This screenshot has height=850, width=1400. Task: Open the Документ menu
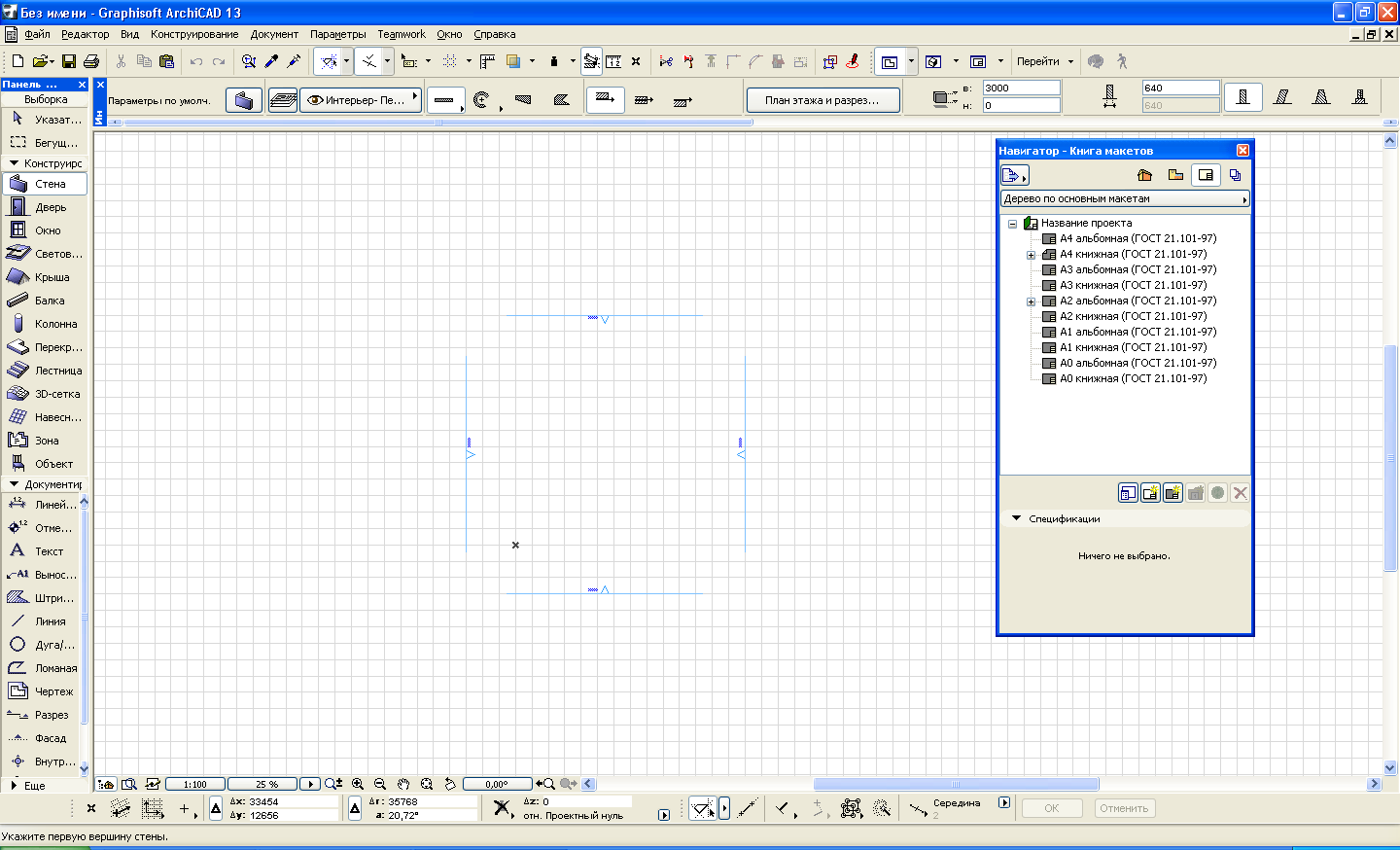tap(274, 34)
